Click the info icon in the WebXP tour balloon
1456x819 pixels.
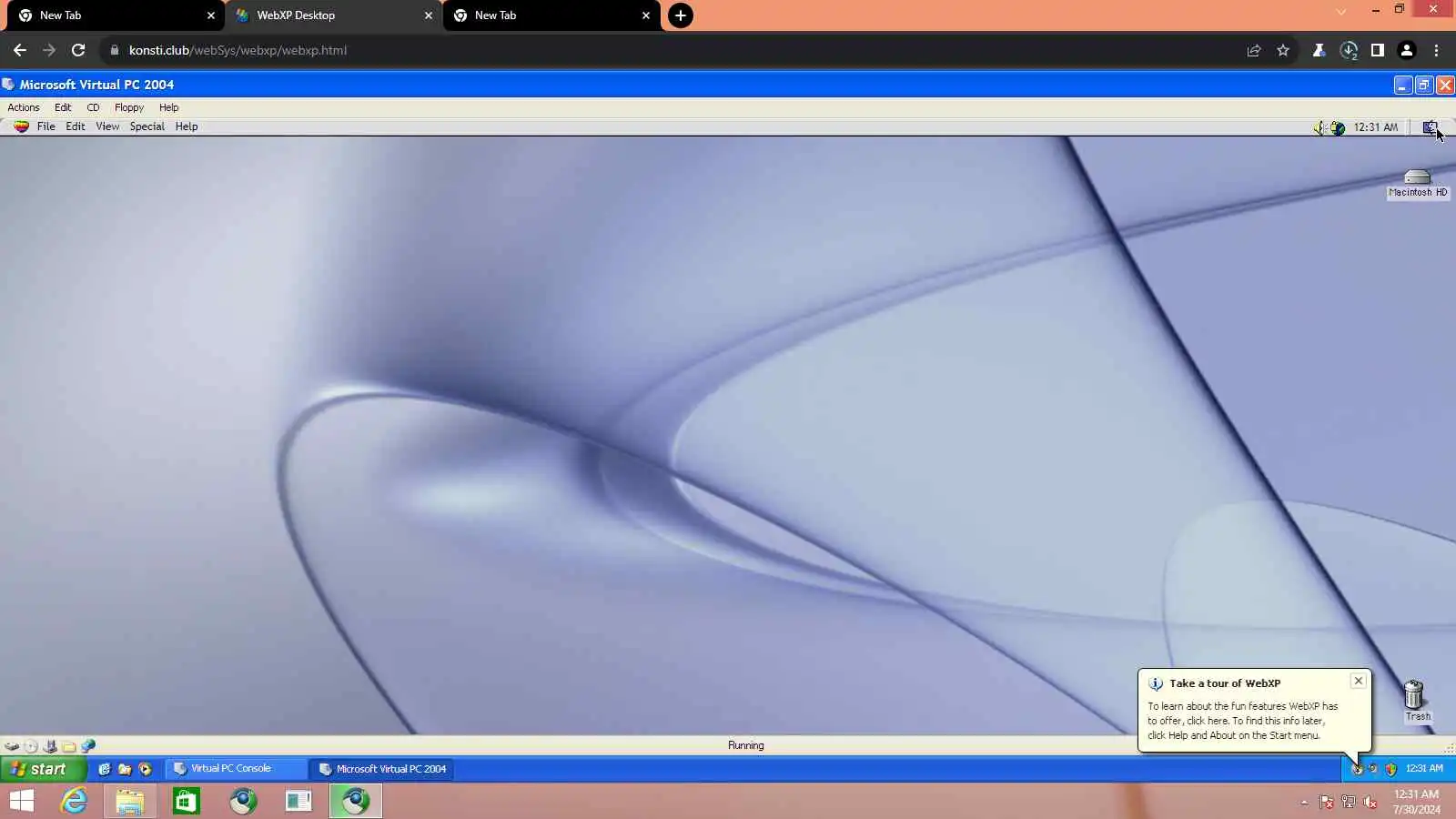[x=1156, y=683]
